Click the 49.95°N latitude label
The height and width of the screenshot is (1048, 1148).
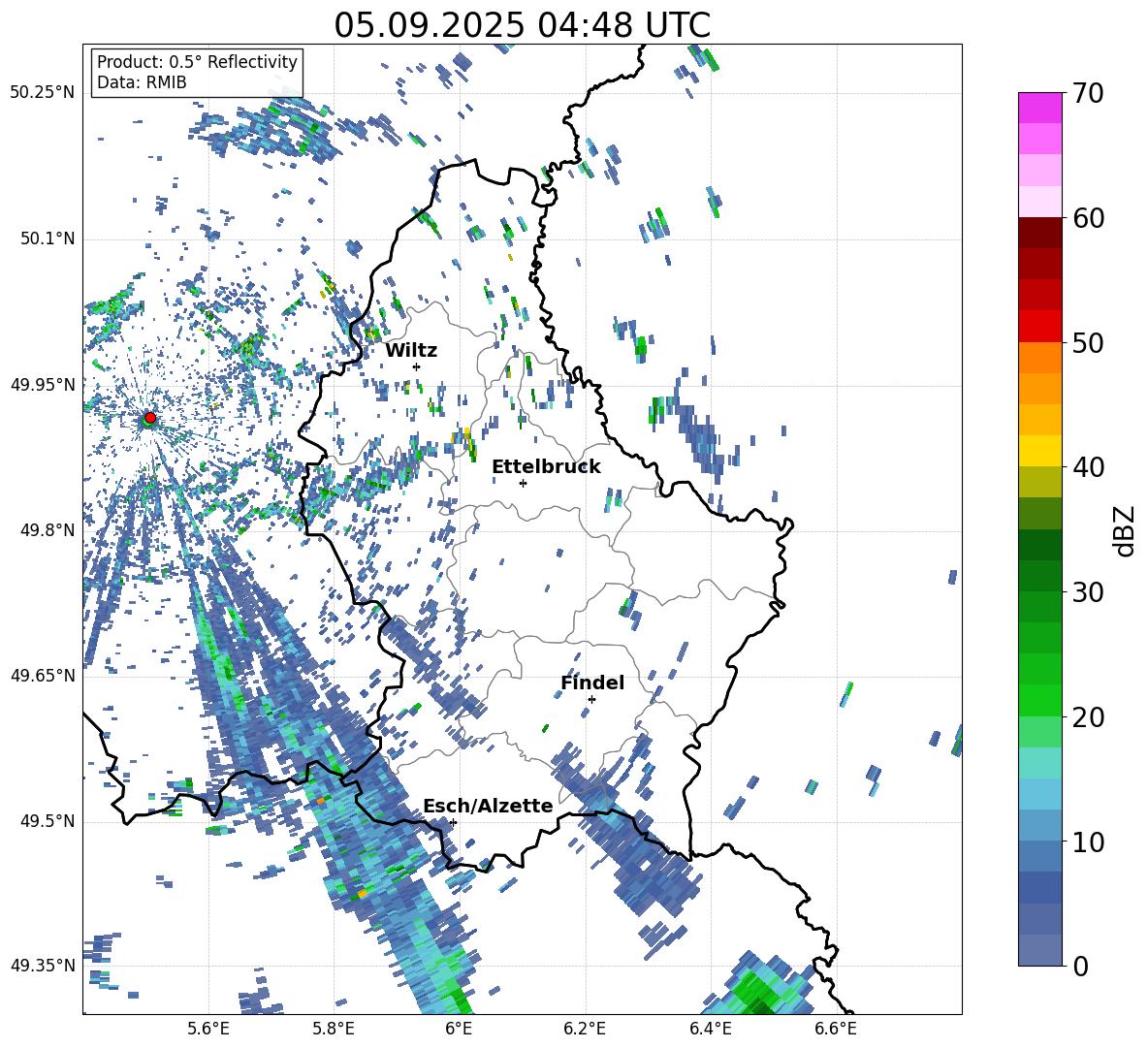point(43,385)
